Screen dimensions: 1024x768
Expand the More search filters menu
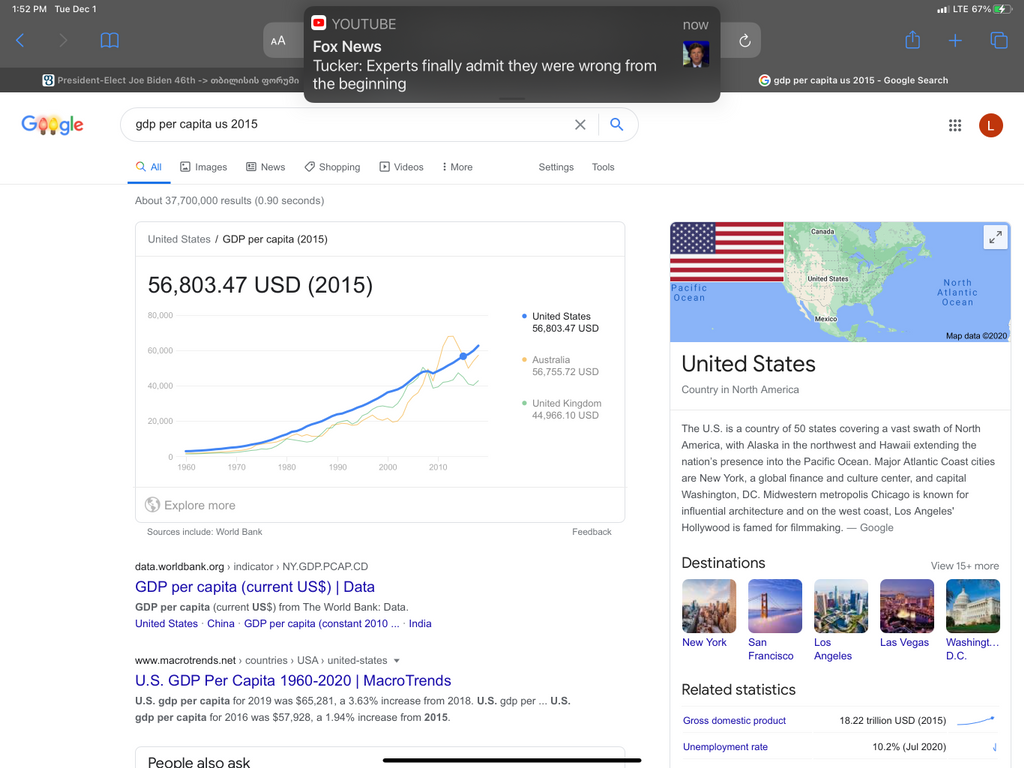click(457, 167)
